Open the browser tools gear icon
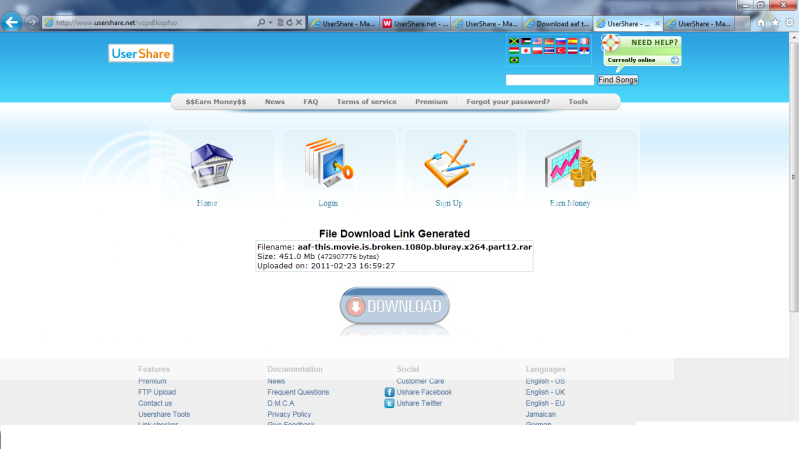The width and height of the screenshot is (799, 449). 788,22
